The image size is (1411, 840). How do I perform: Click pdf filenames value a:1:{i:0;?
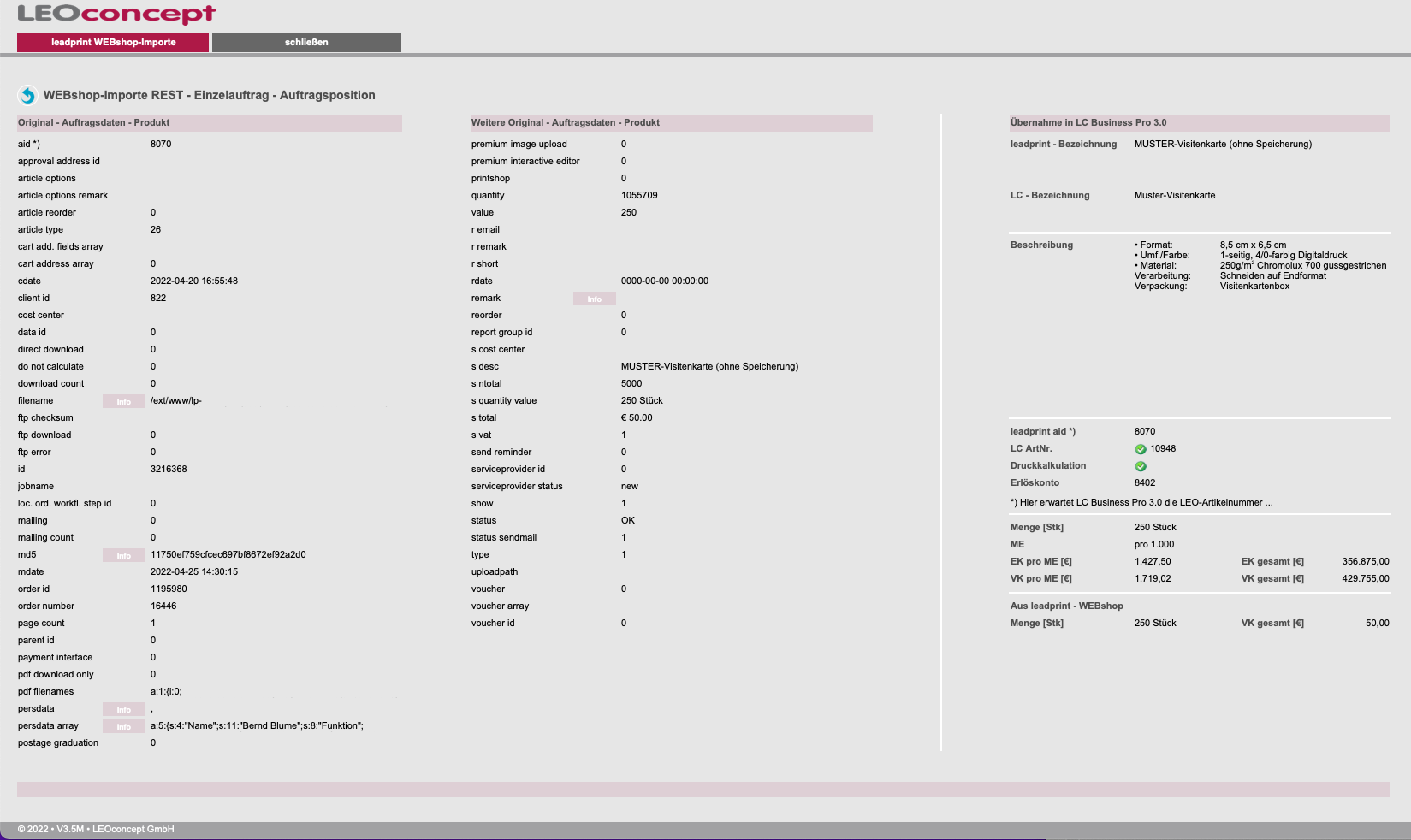tap(166, 691)
